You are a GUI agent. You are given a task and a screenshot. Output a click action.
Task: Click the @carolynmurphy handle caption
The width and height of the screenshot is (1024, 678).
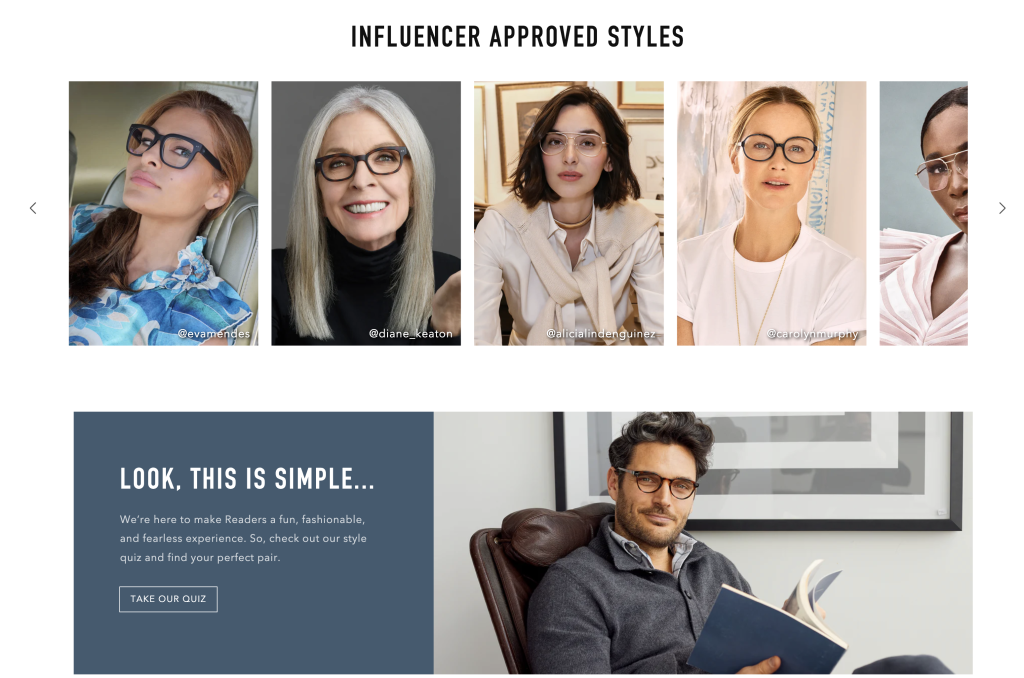point(812,334)
